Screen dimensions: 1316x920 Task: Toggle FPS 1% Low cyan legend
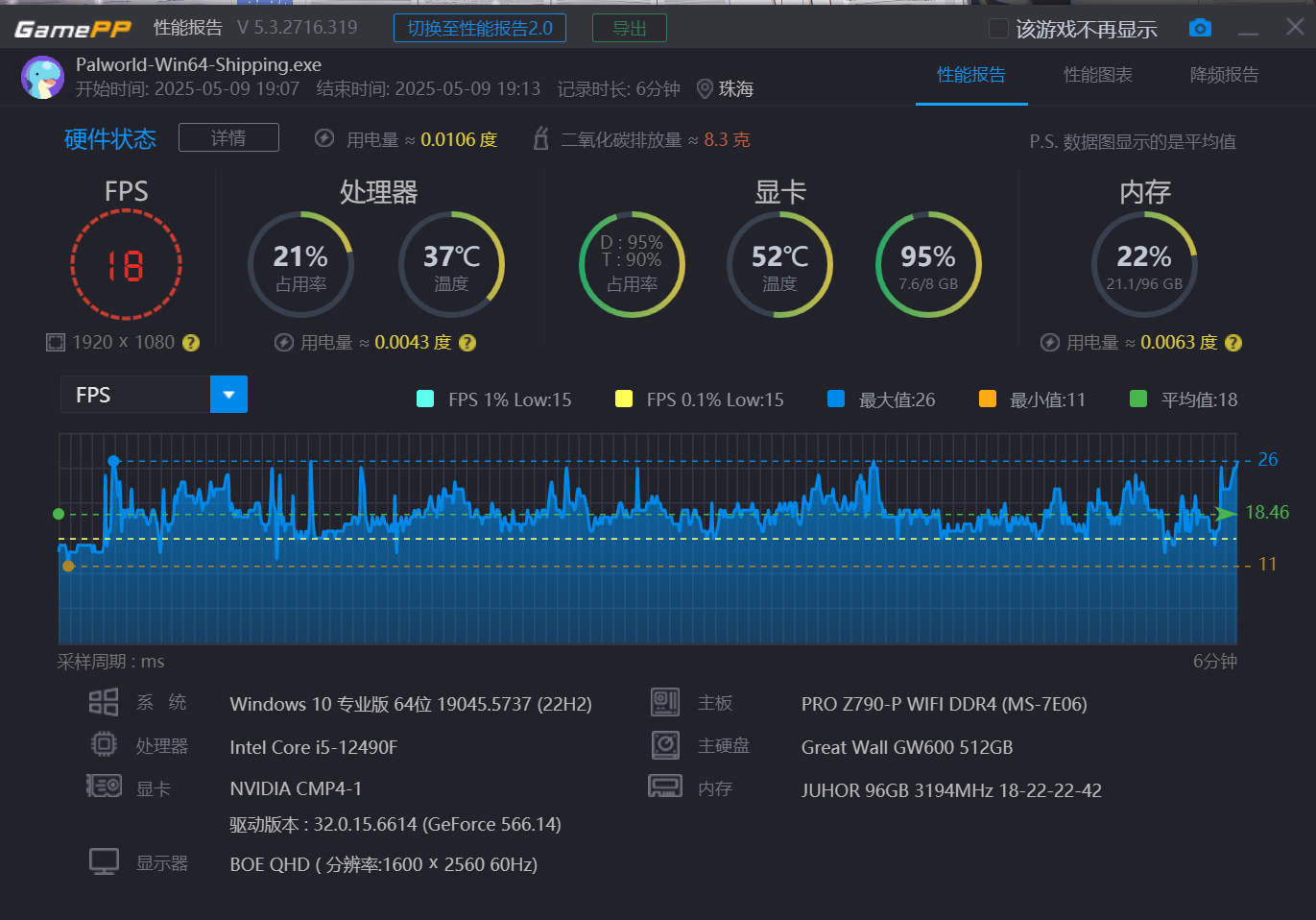tap(425, 399)
